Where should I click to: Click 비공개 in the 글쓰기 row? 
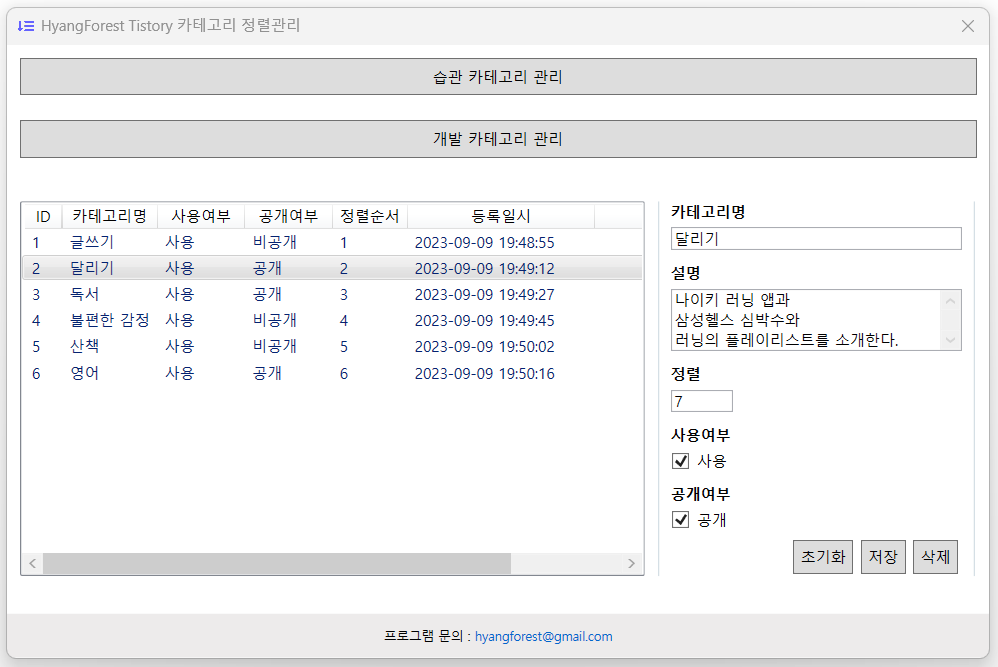point(275,242)
